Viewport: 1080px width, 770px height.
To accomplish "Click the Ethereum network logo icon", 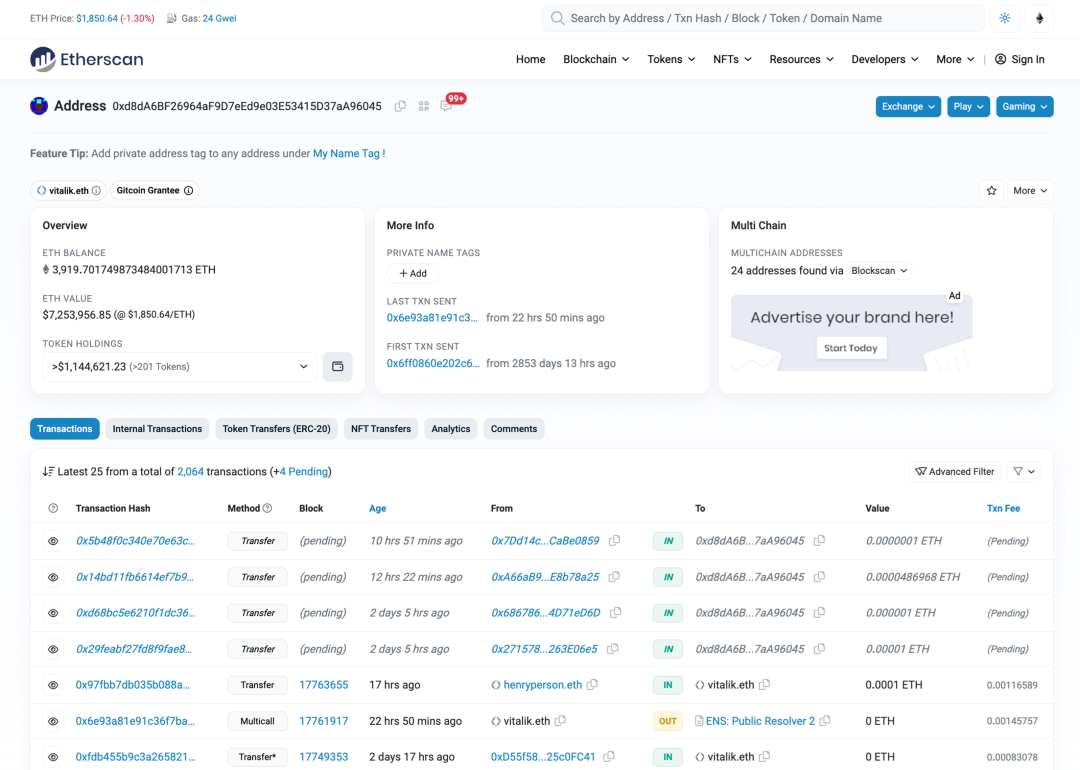I will 1039,18.
